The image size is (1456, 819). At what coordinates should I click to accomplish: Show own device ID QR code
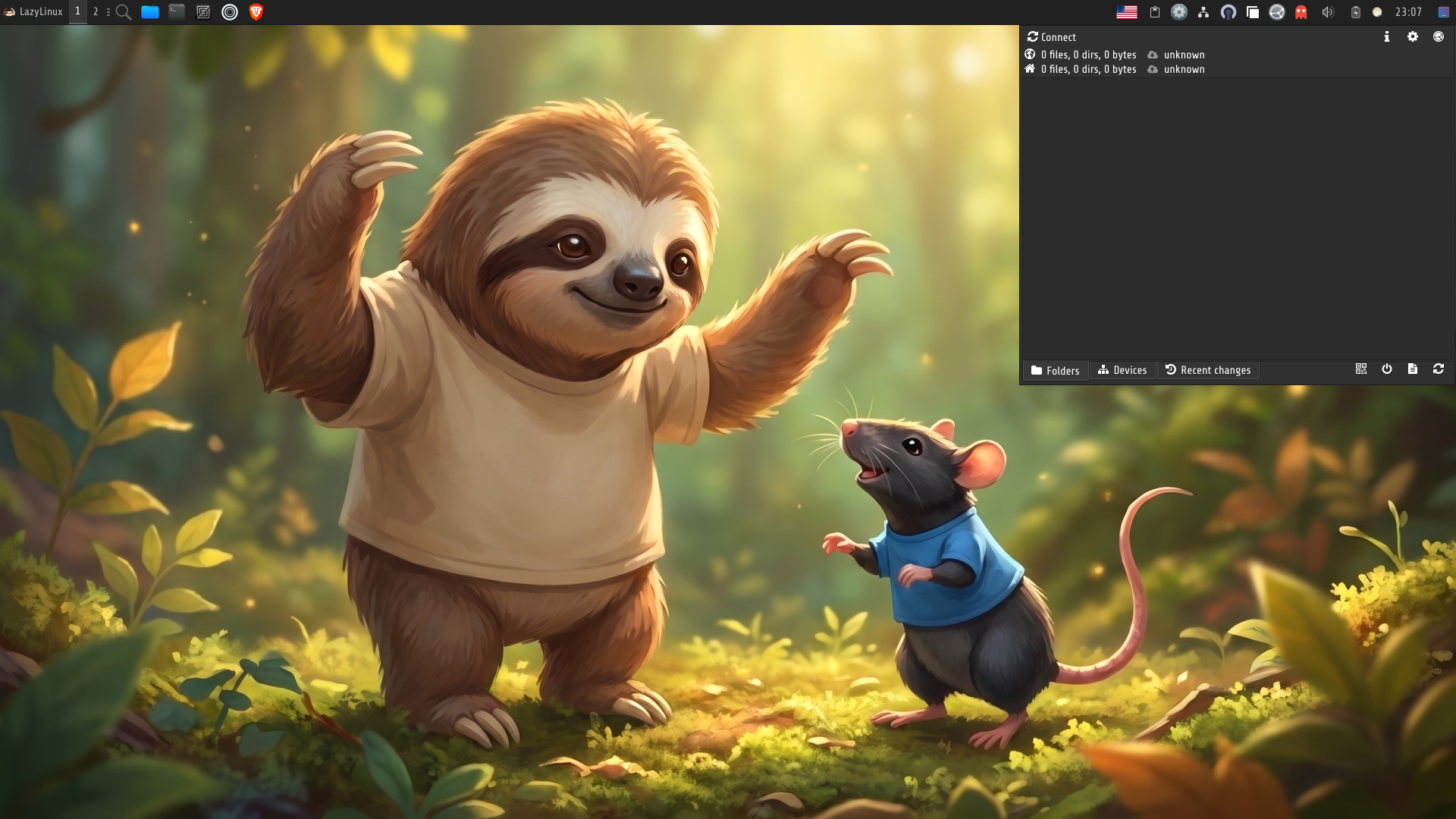click(x=1361, y=369)
